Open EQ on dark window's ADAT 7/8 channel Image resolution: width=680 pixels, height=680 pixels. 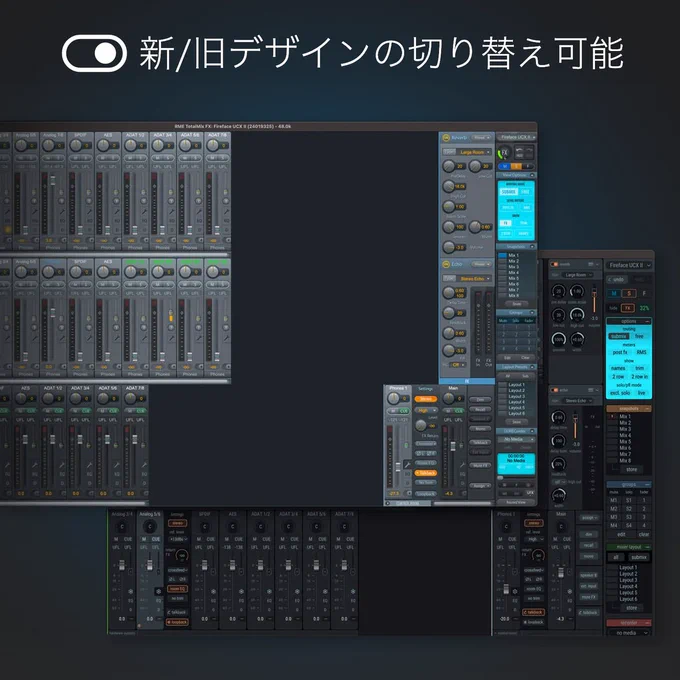point(353,601)
